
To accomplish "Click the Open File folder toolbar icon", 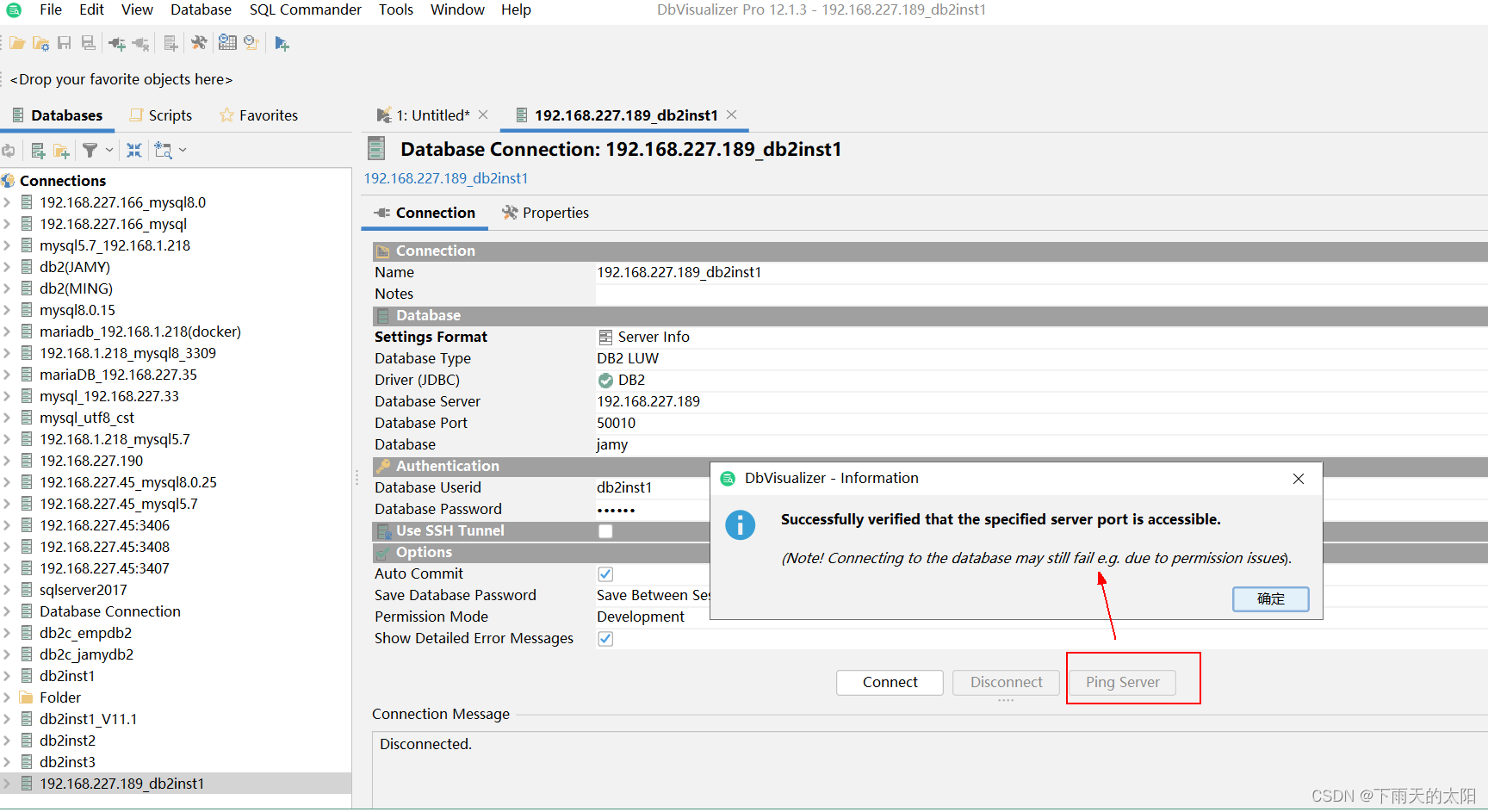I will pyautogui.click(x=17, y=43).
